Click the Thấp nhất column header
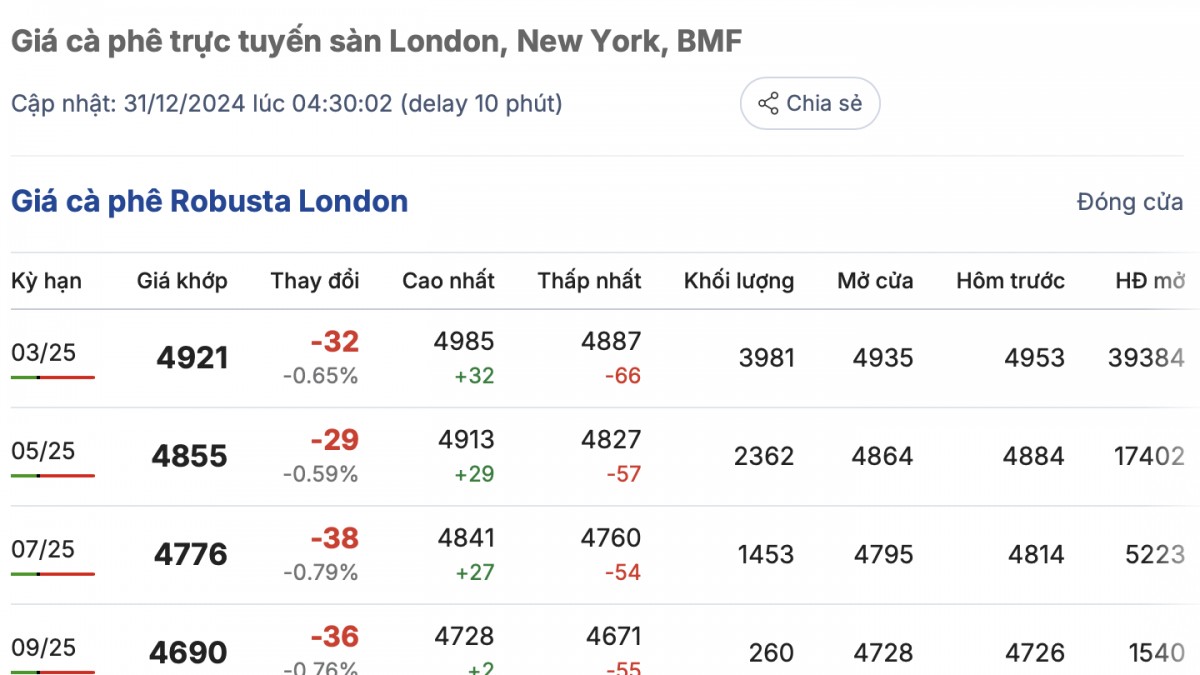Screen dimensions: 1200x675 pyautogui.click(x=589, y=281)
